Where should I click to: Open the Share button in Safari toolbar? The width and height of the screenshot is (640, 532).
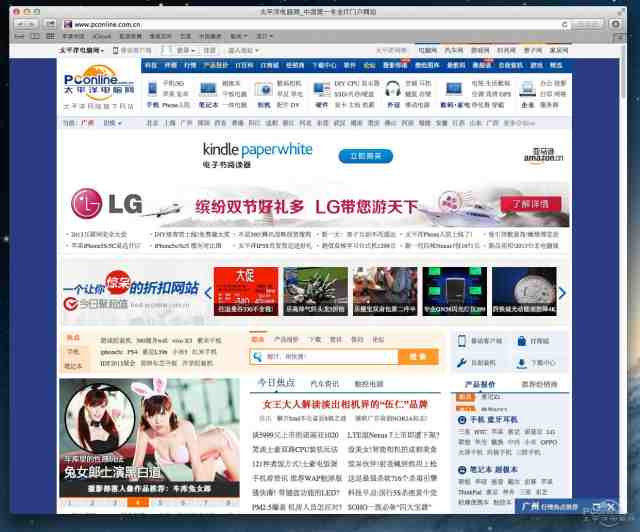click(50, 24)
